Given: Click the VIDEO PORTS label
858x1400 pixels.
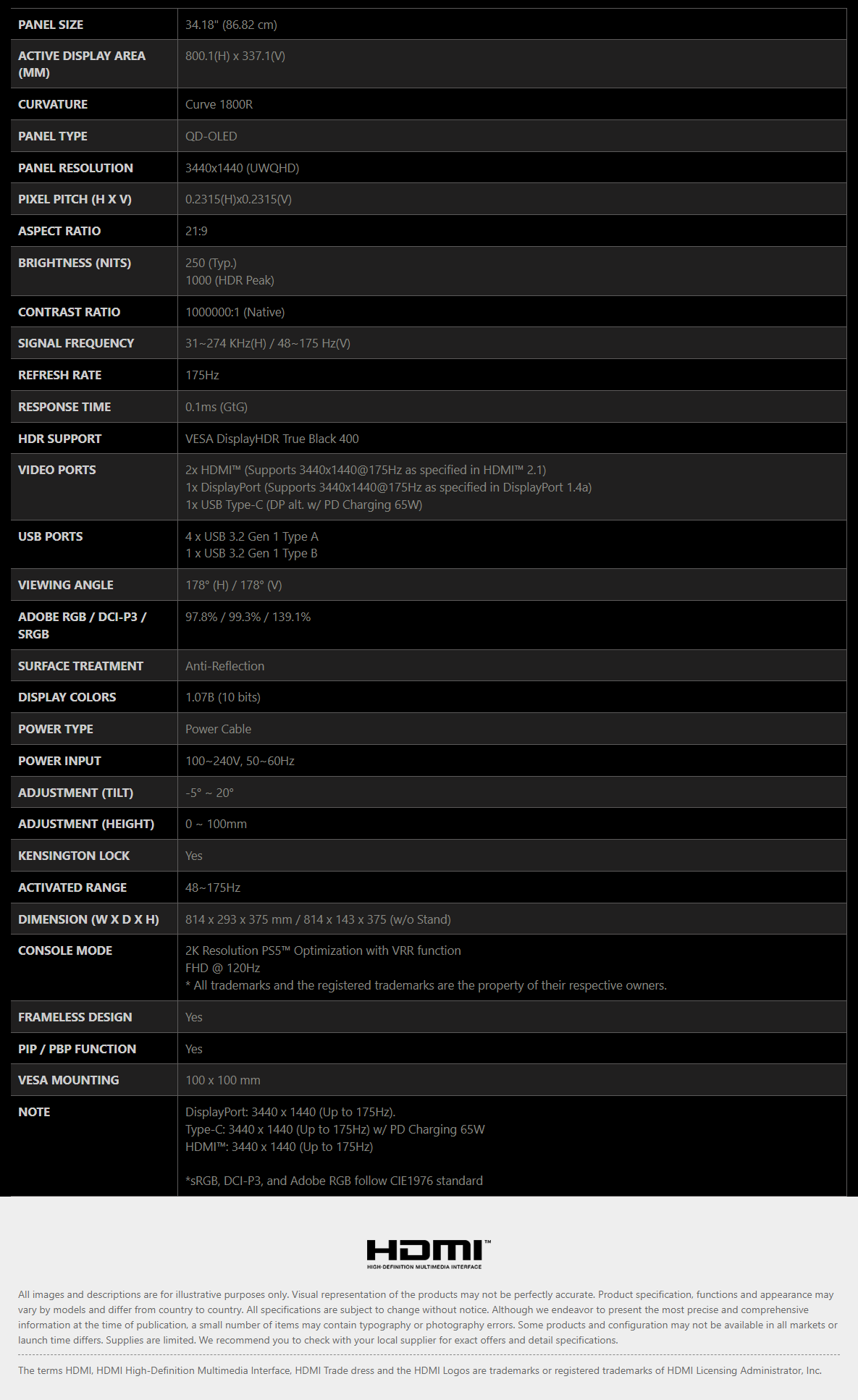Looking at the screenshot, I should tap(56, 470).
